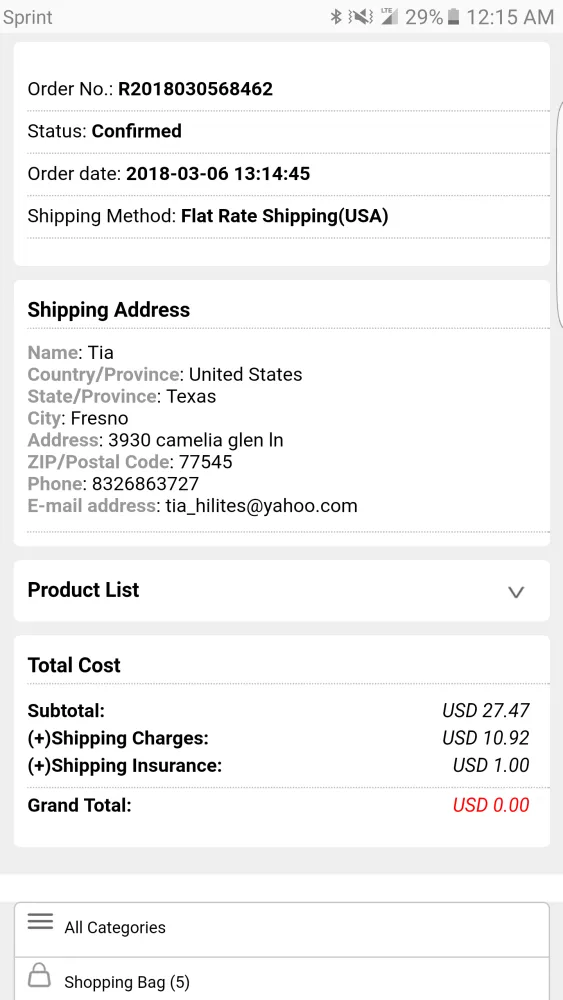Tap the Grand Total USD 0.00 amount

click(491, 805)
